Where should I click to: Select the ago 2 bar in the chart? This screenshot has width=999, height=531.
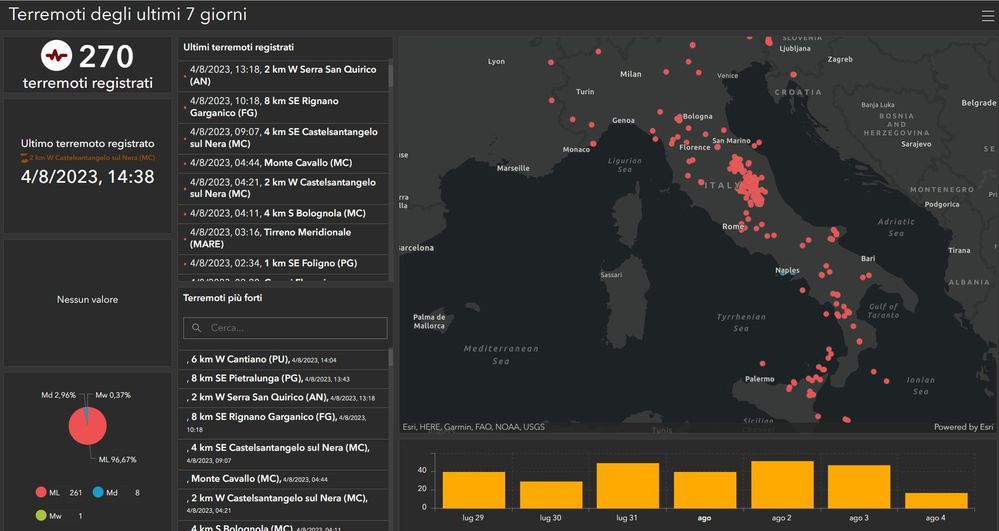click(782, 484)
